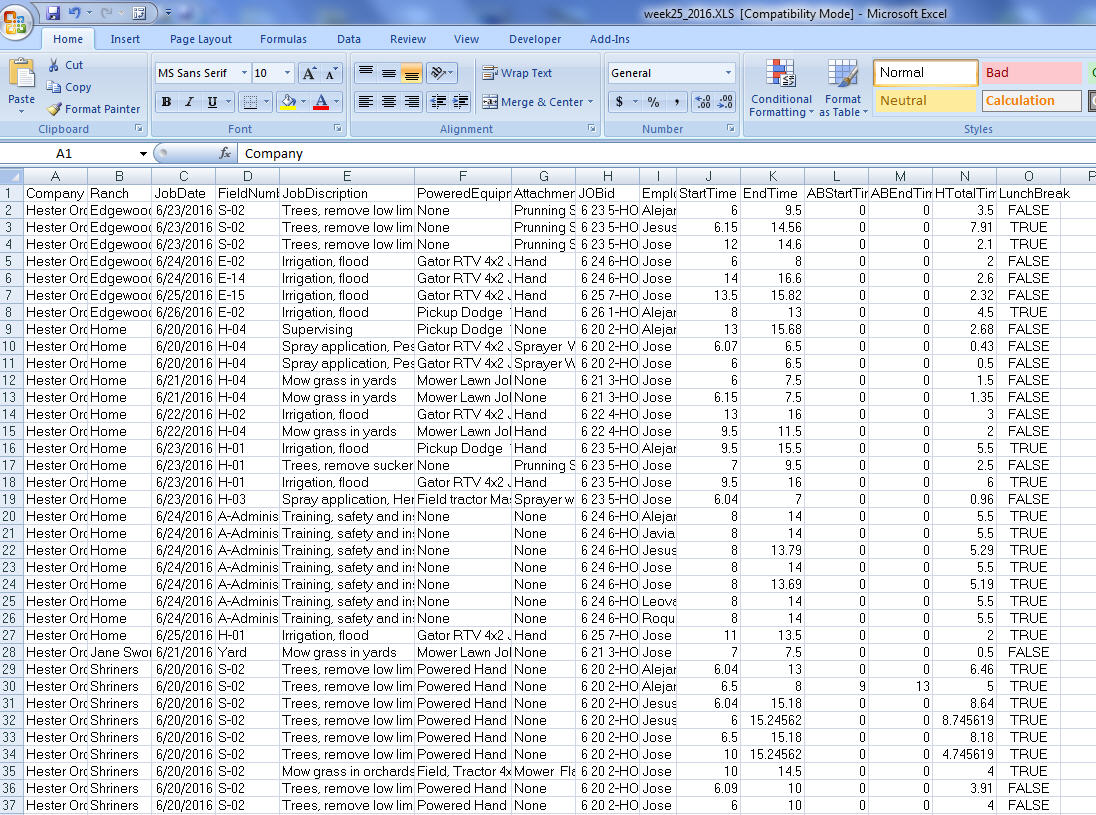This screenshot has height=815, width=1096.
Task: Select column E by its header
Action: (x=347, y=176)
